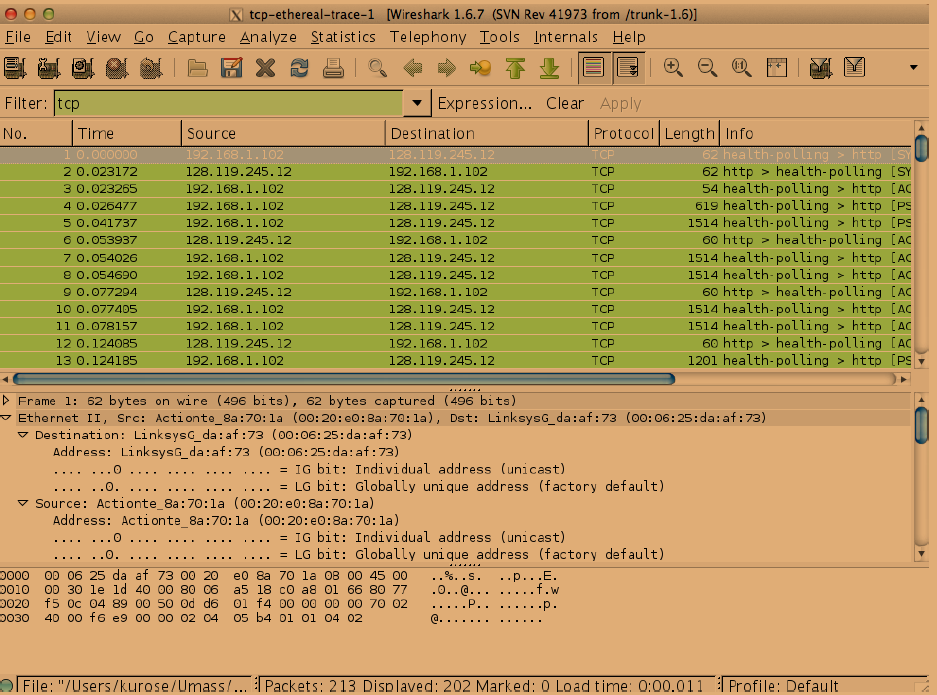Open the Telephony menu

(428, 37)
